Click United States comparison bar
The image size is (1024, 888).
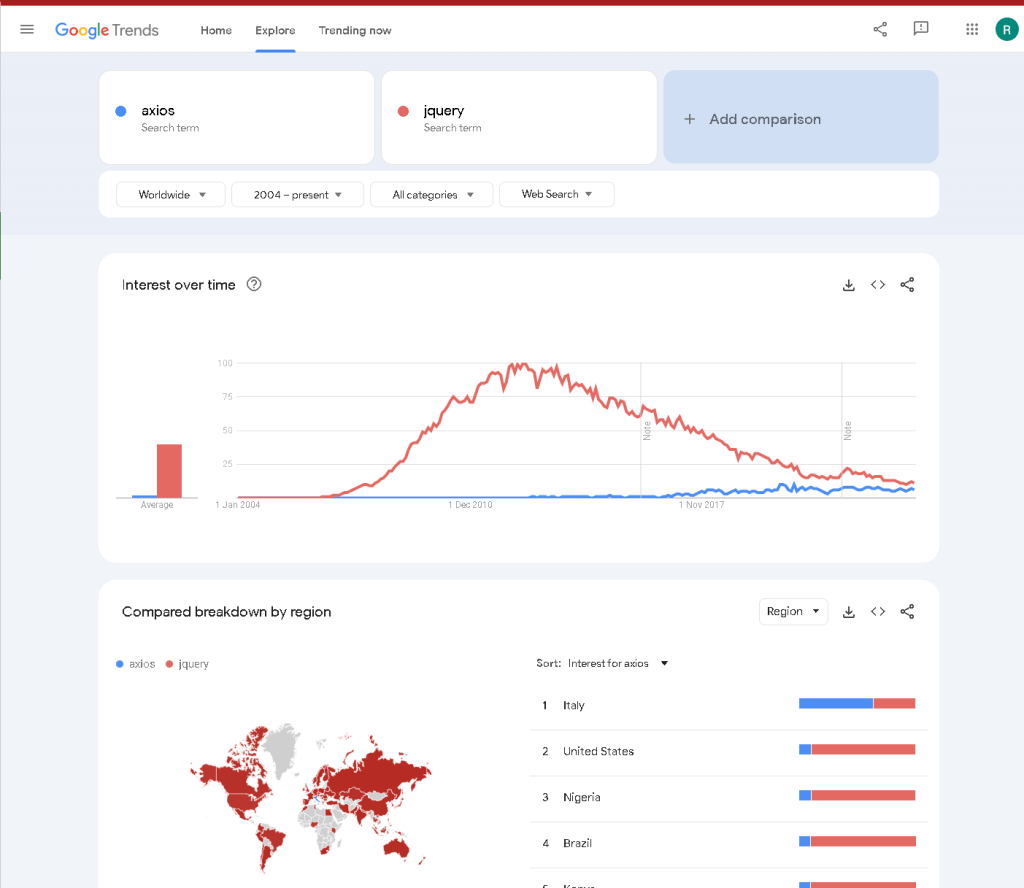tap(857, 750)
